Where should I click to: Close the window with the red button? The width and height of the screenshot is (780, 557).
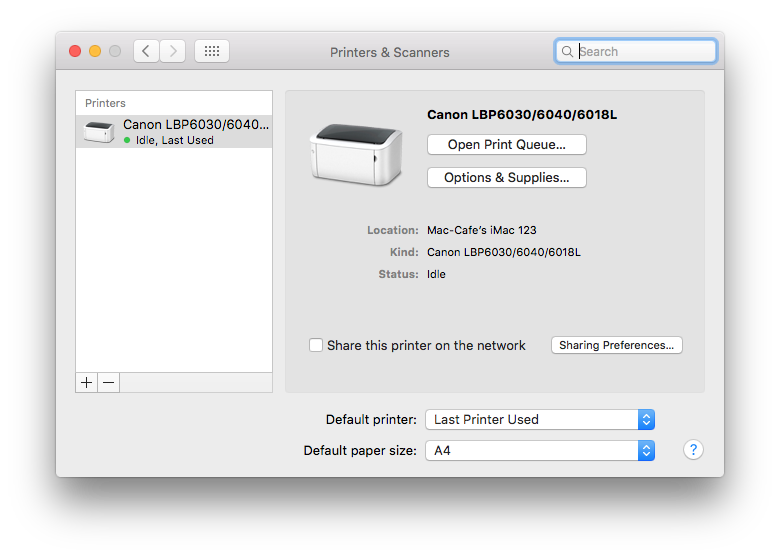[75, 51]
